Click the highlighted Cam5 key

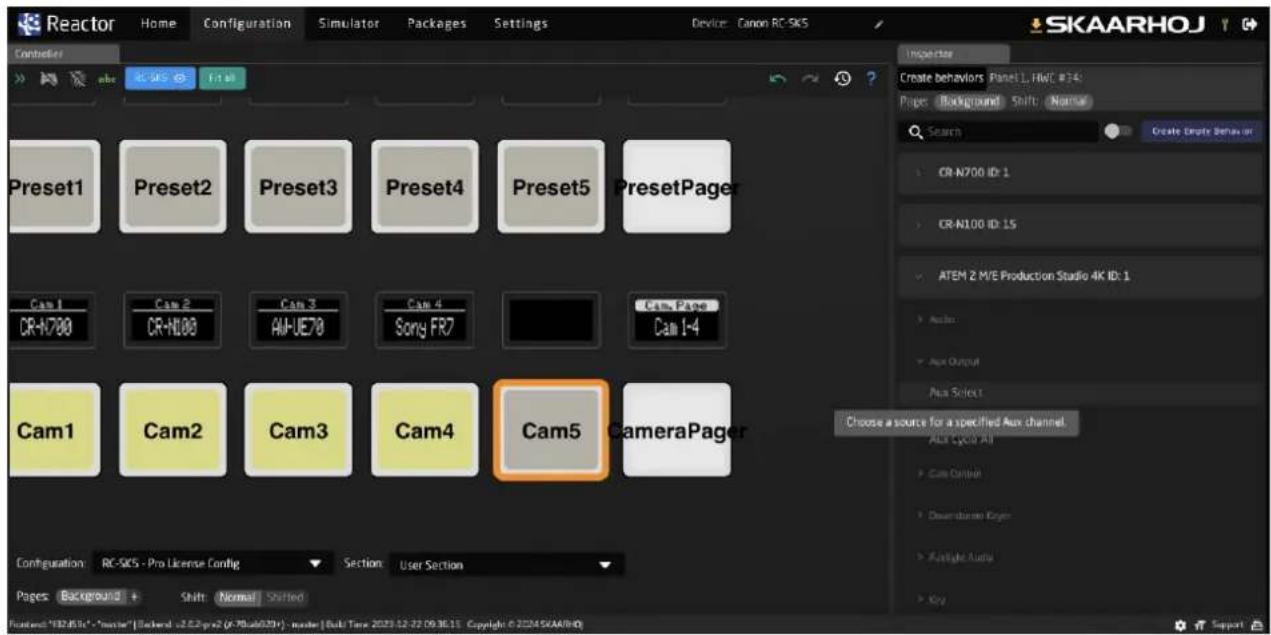(x=551, y=430)
